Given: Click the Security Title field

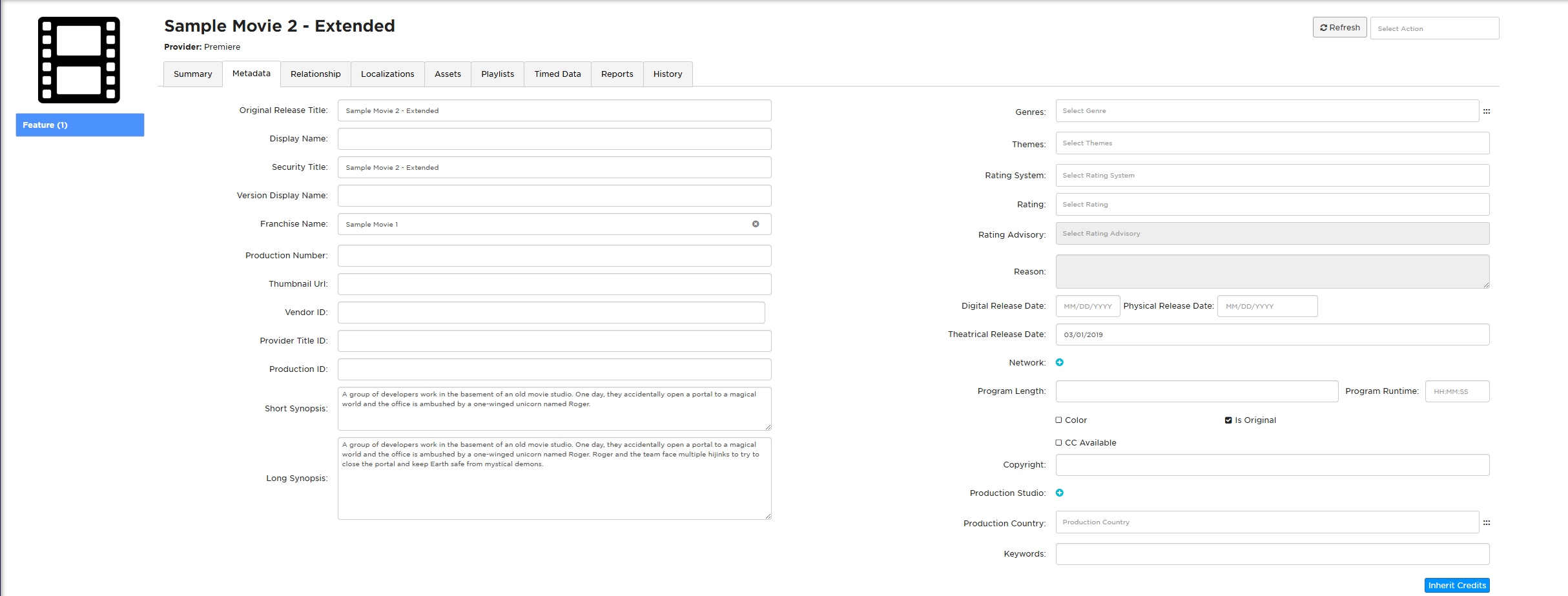Looking at the screenshot, I should pyautogui.click(x=554, y=167).
